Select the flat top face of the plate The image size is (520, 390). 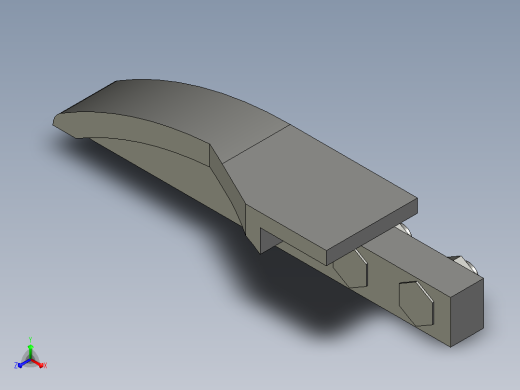(x=320, y=187)
